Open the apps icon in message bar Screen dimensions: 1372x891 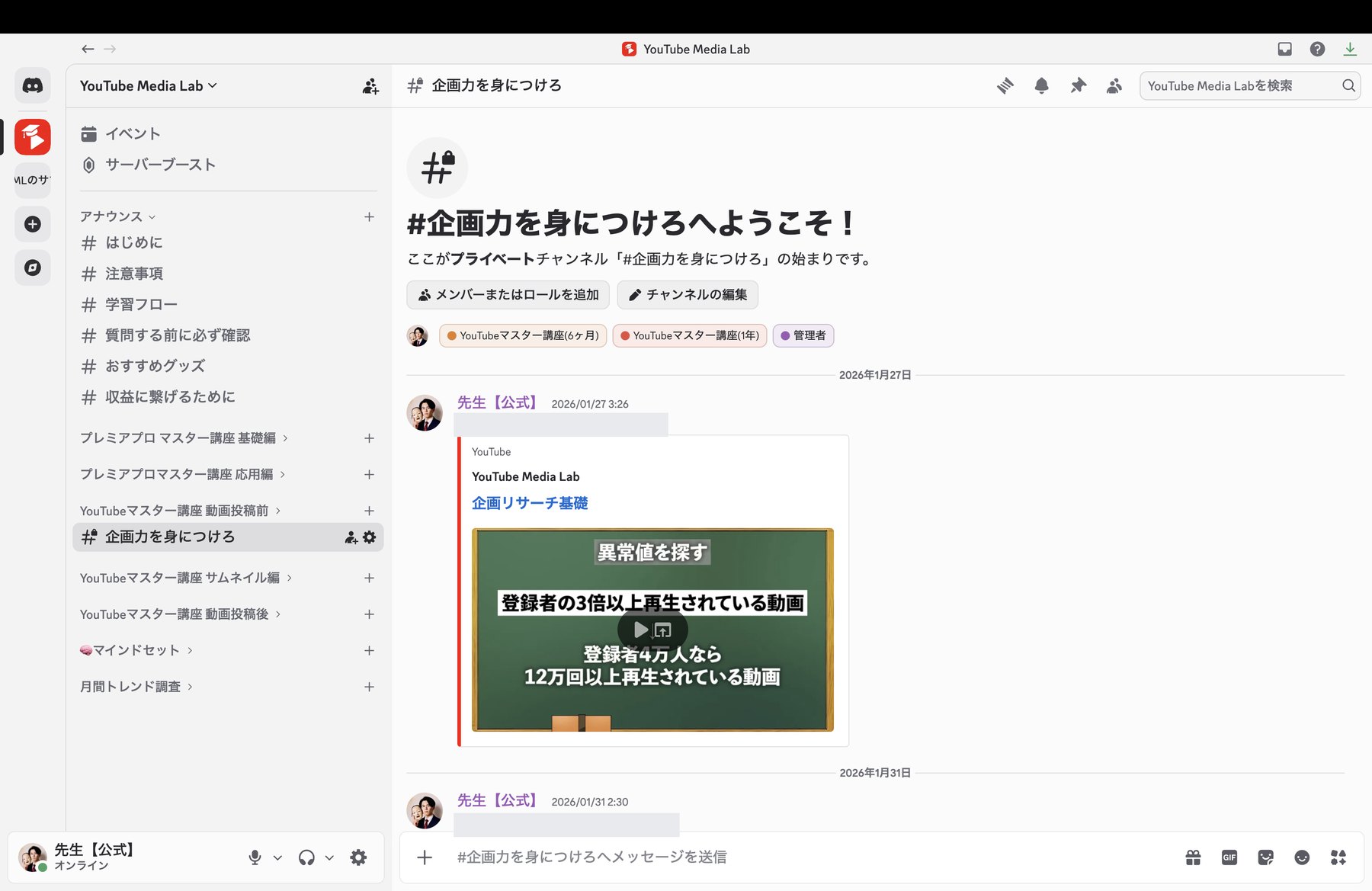pyautogui.click(x=1338, y=857)
